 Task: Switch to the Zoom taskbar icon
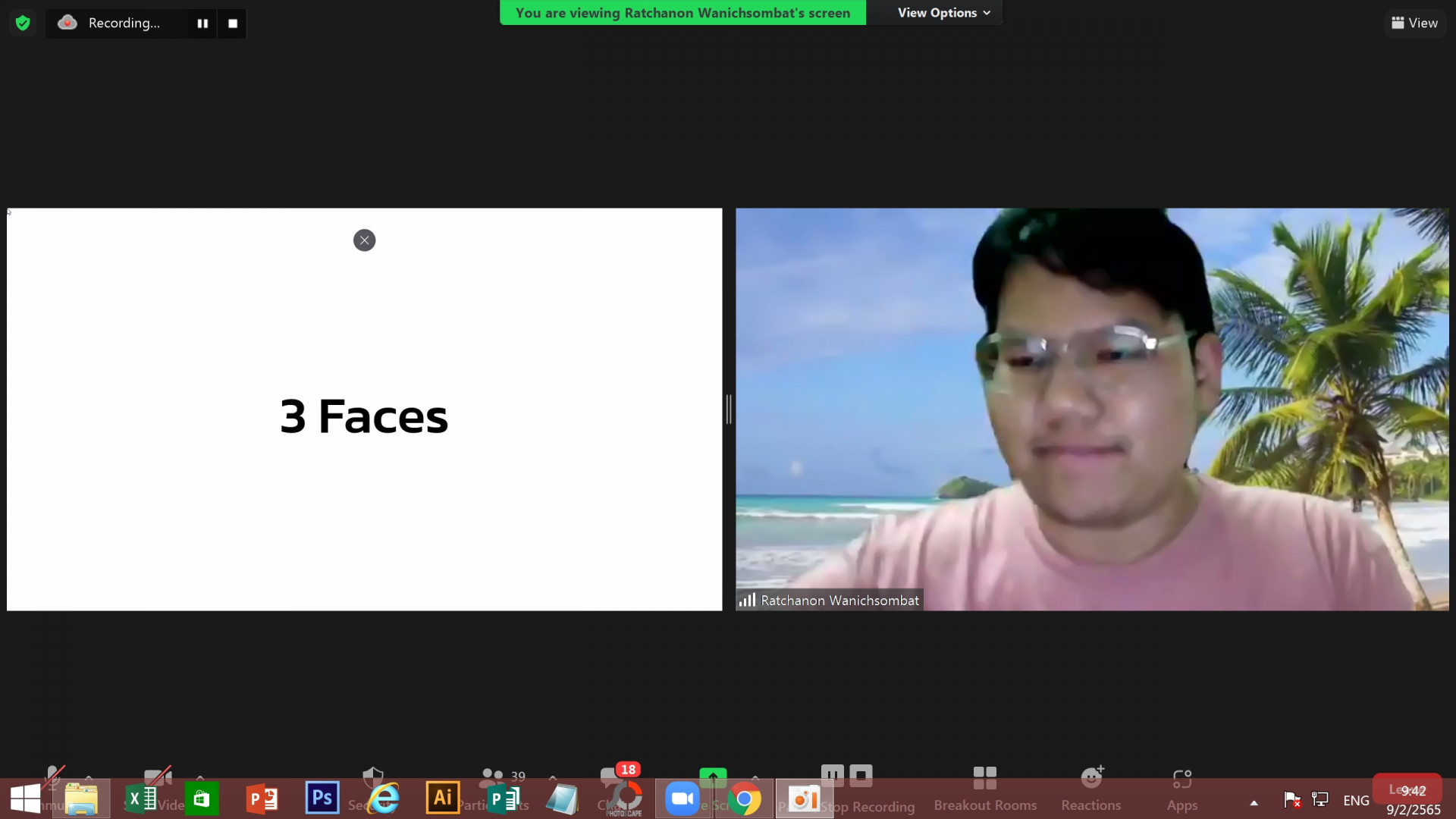coord(682,799)
